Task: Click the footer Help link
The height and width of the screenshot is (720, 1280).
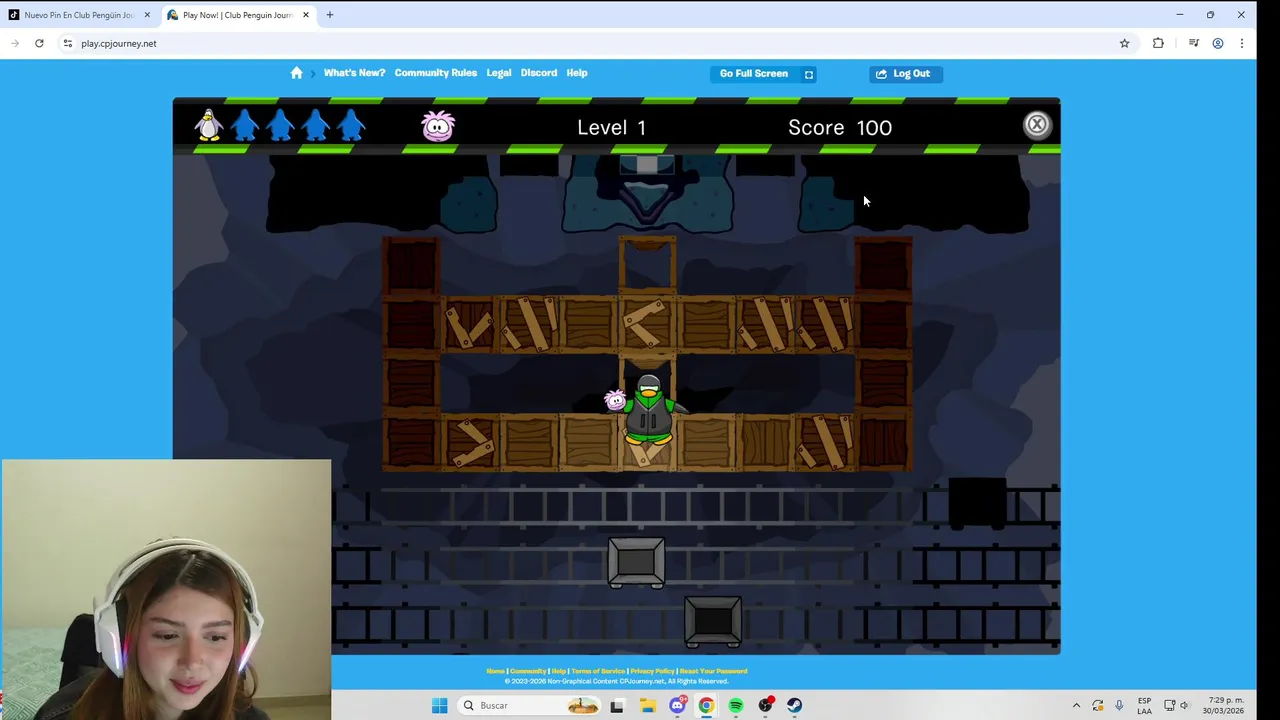Action: tap(559, 671)
